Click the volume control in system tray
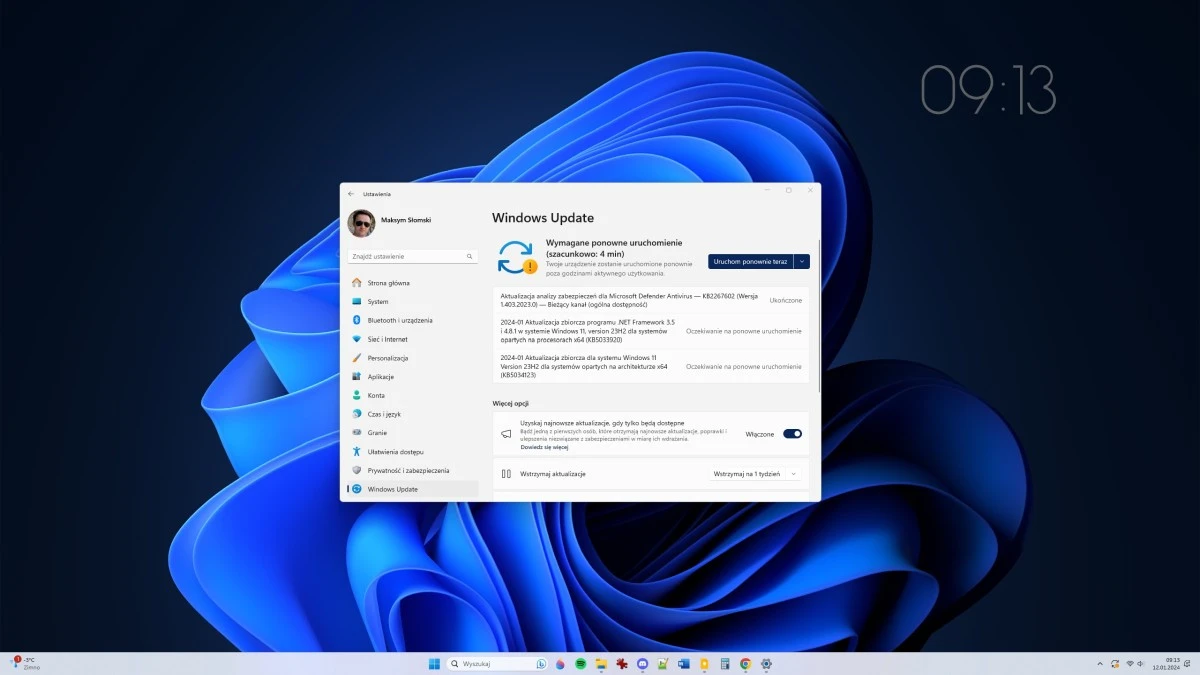The width and height of the screenshot is (1200, 675). (x=1140, y=663)
